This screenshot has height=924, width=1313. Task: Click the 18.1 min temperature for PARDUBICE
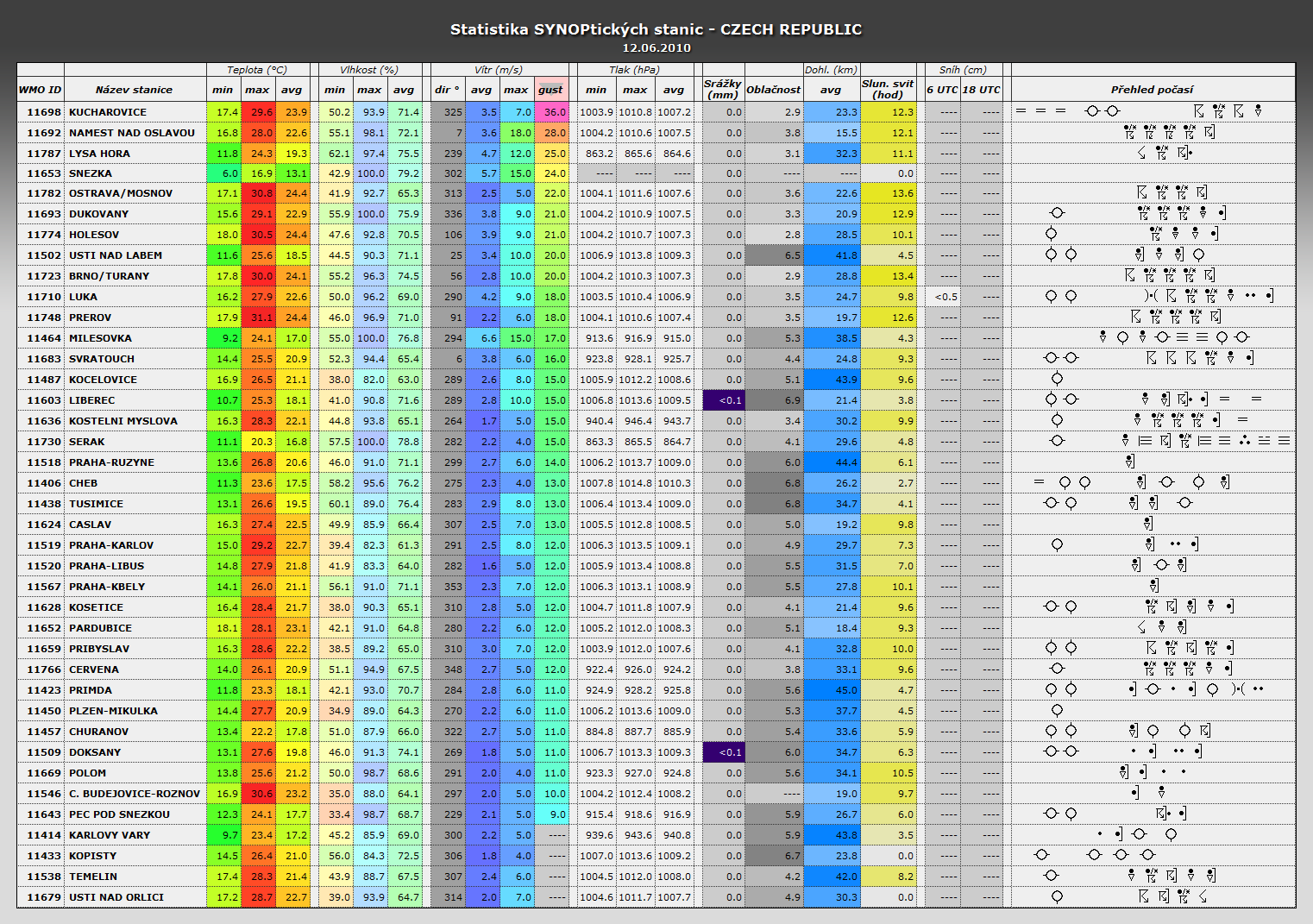tap(223, 628)
